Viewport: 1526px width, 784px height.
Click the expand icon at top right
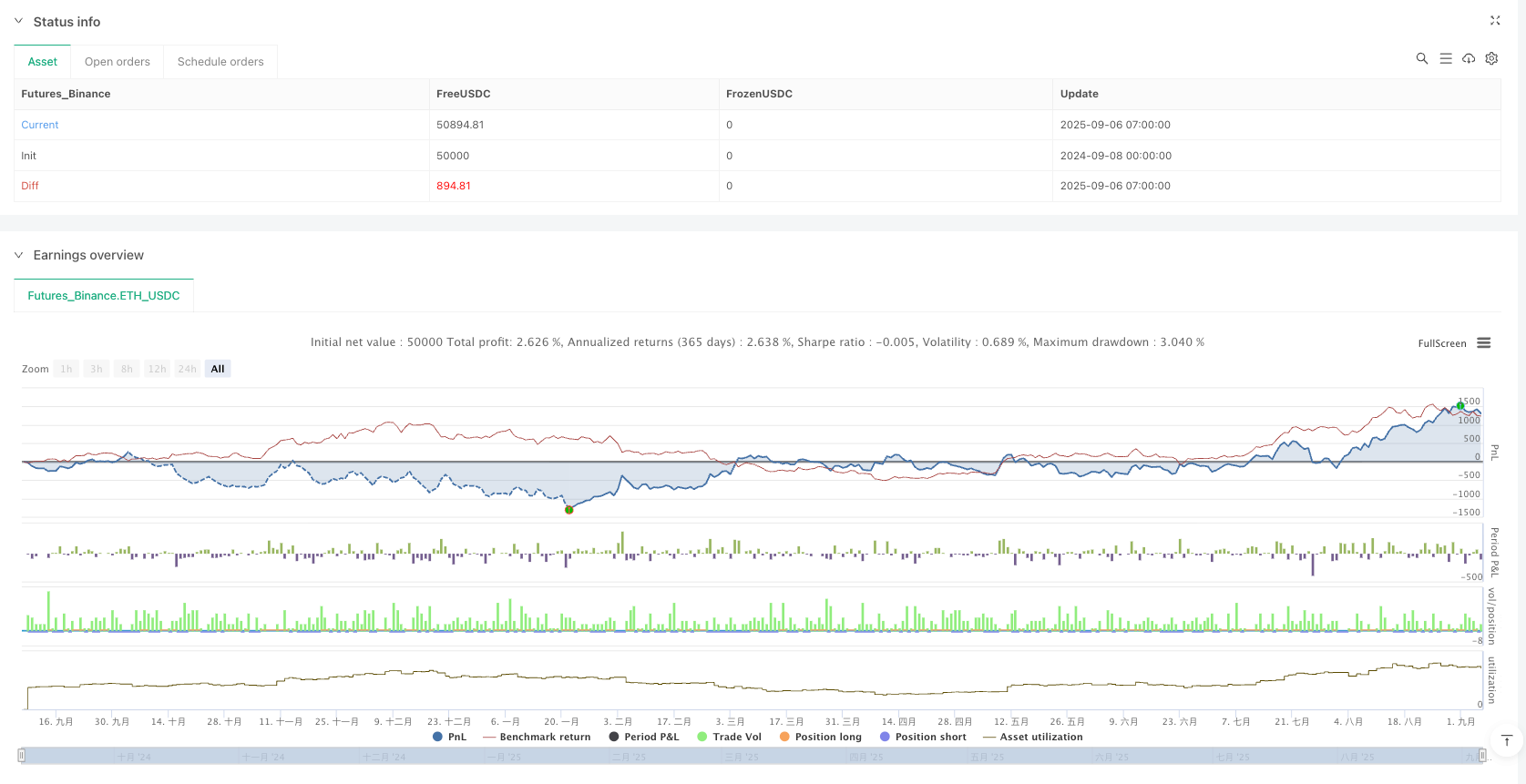coord(1495,20)
